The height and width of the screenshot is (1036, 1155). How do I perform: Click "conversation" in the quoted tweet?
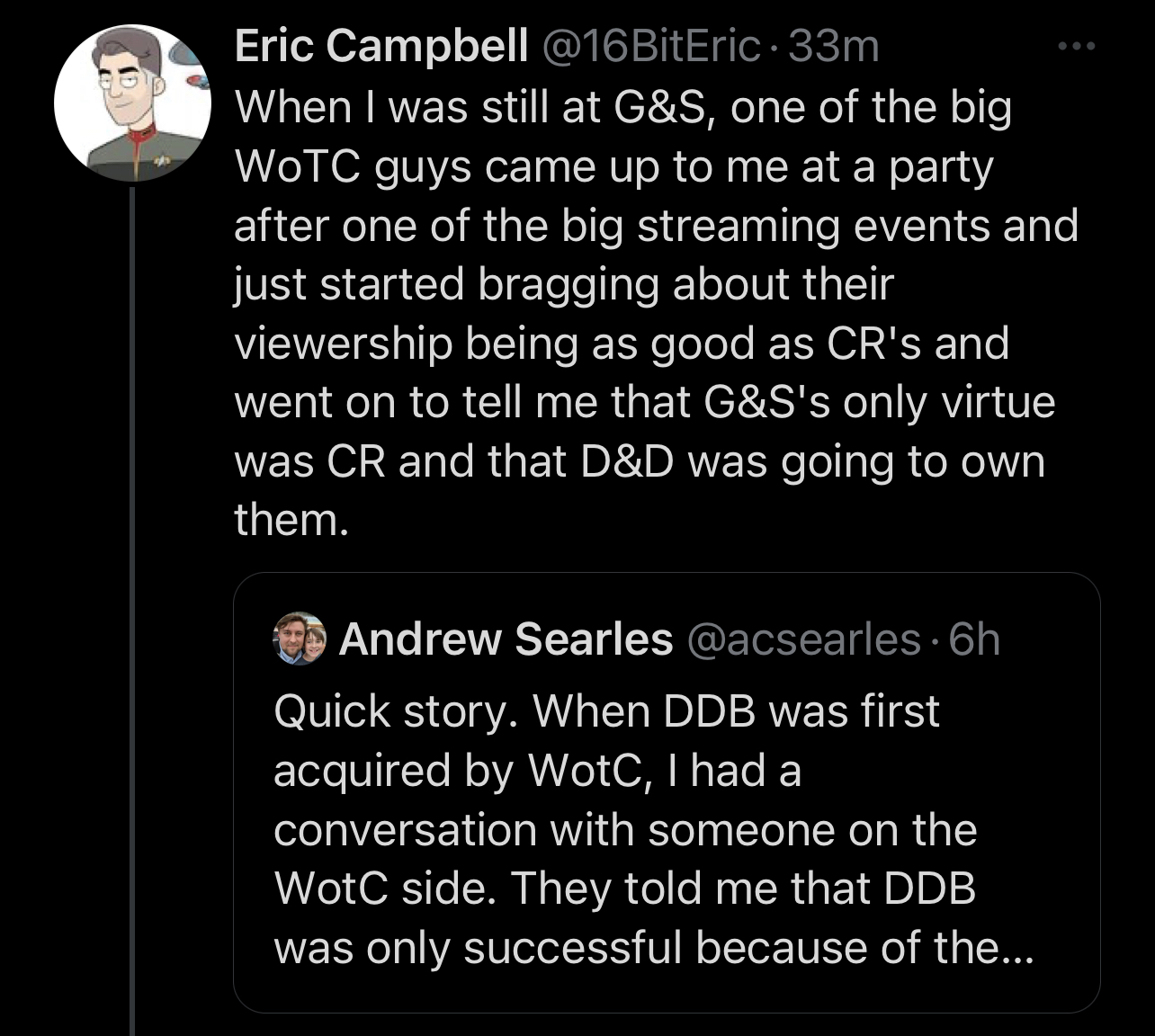(405, 830)
